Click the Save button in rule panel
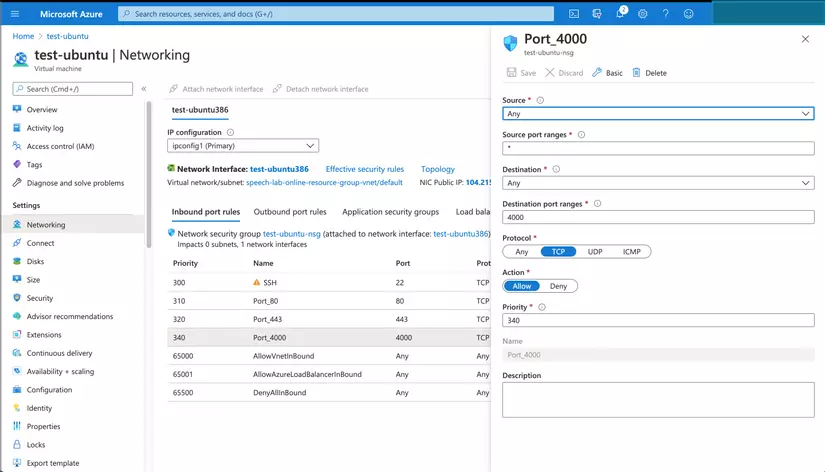 point(521,73)
